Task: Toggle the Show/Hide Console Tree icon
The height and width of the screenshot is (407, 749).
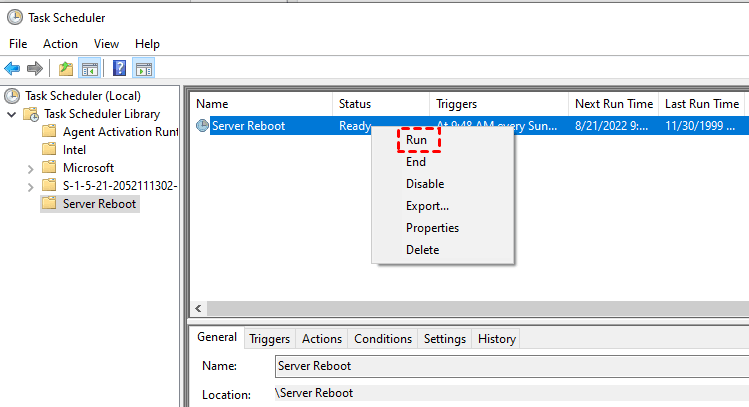Action: pyautogui.click(x=89, y=68)
